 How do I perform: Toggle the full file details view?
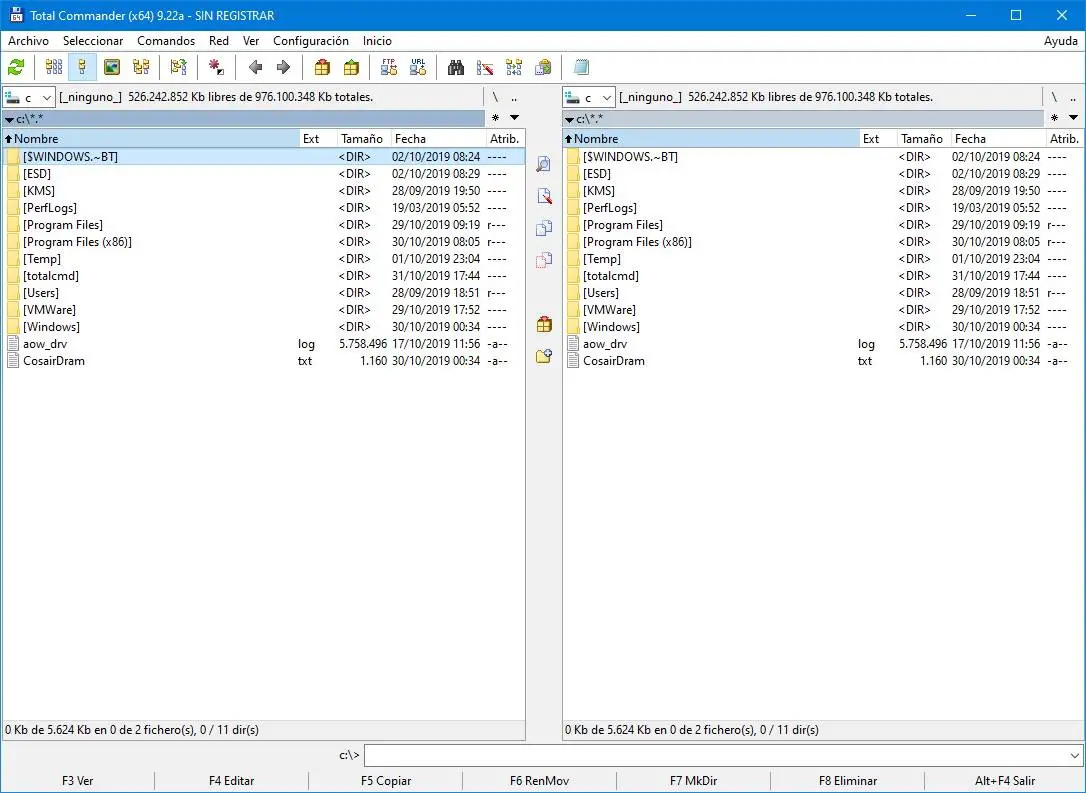click(83, 67)
